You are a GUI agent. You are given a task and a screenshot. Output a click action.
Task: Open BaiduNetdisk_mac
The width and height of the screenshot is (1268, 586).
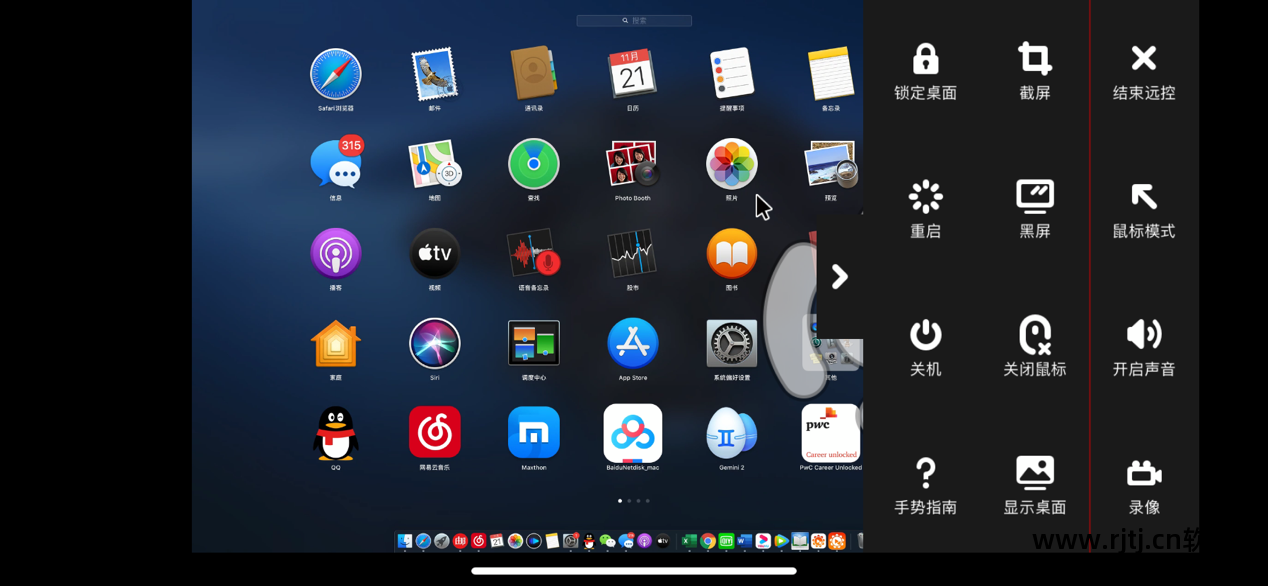coord(632,433)
